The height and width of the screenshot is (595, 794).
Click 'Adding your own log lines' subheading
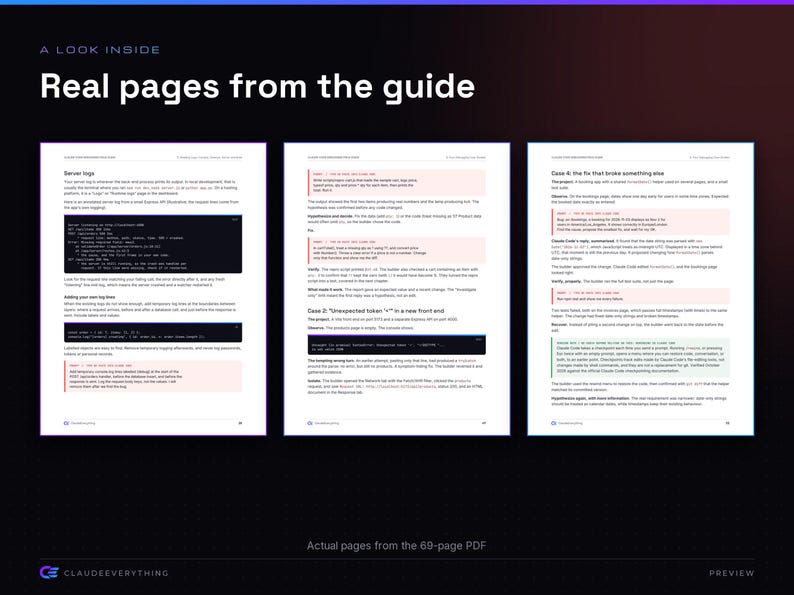click(x=89, y=297)
